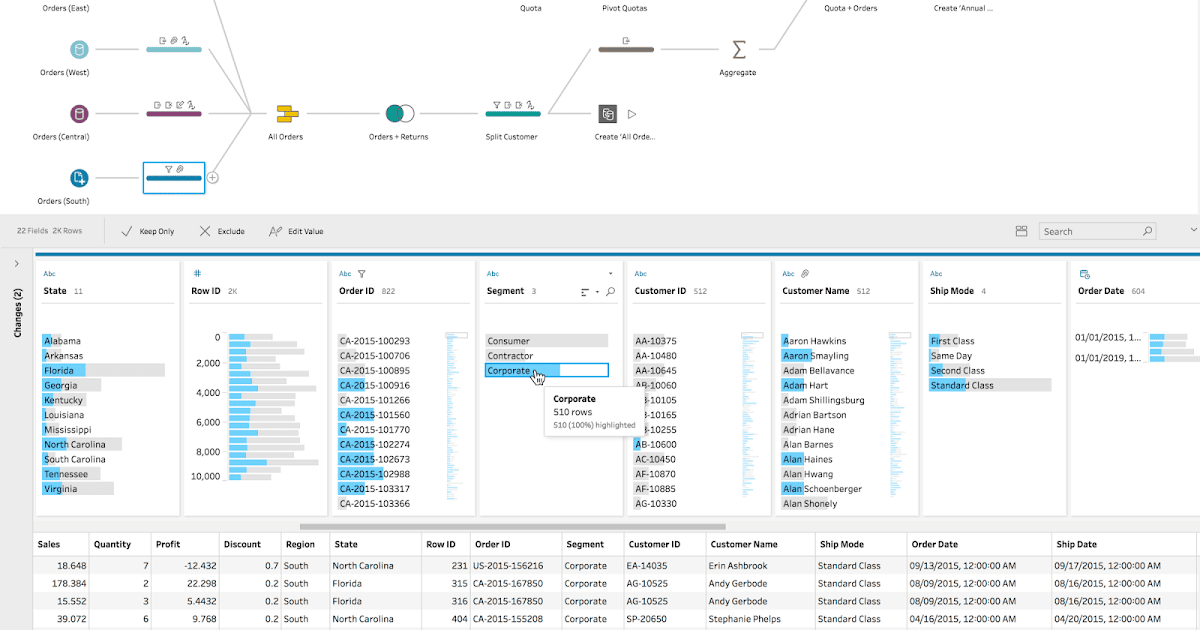The image size is (1200, 630).
Task: Open the All Orders union step
Action: [285, 113]
